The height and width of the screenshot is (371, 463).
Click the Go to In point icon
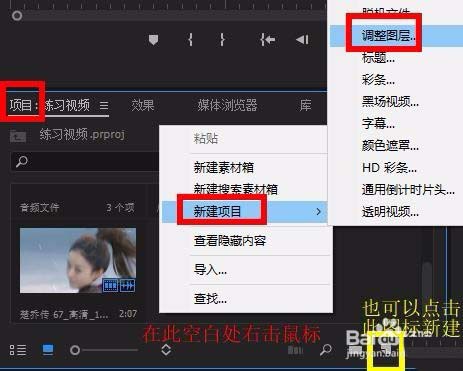[268, 40]
